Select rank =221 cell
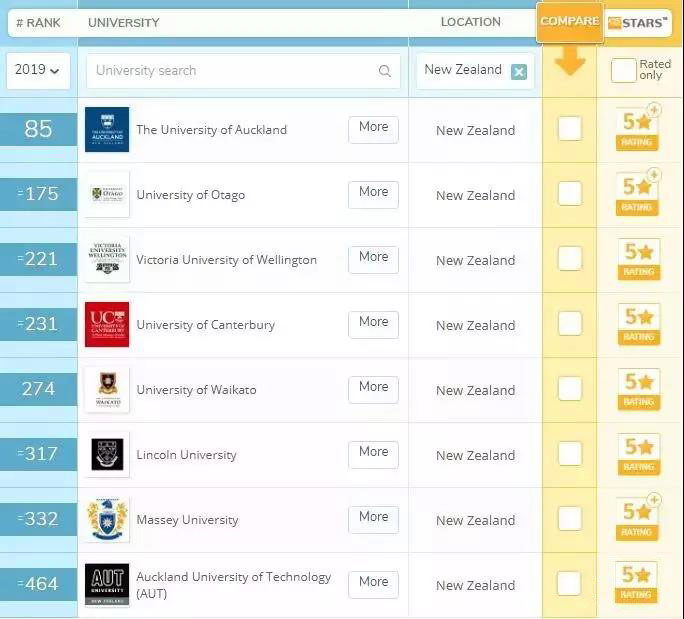Image resolution: width=684 pixels, height=619 pixels. (38, 260)
